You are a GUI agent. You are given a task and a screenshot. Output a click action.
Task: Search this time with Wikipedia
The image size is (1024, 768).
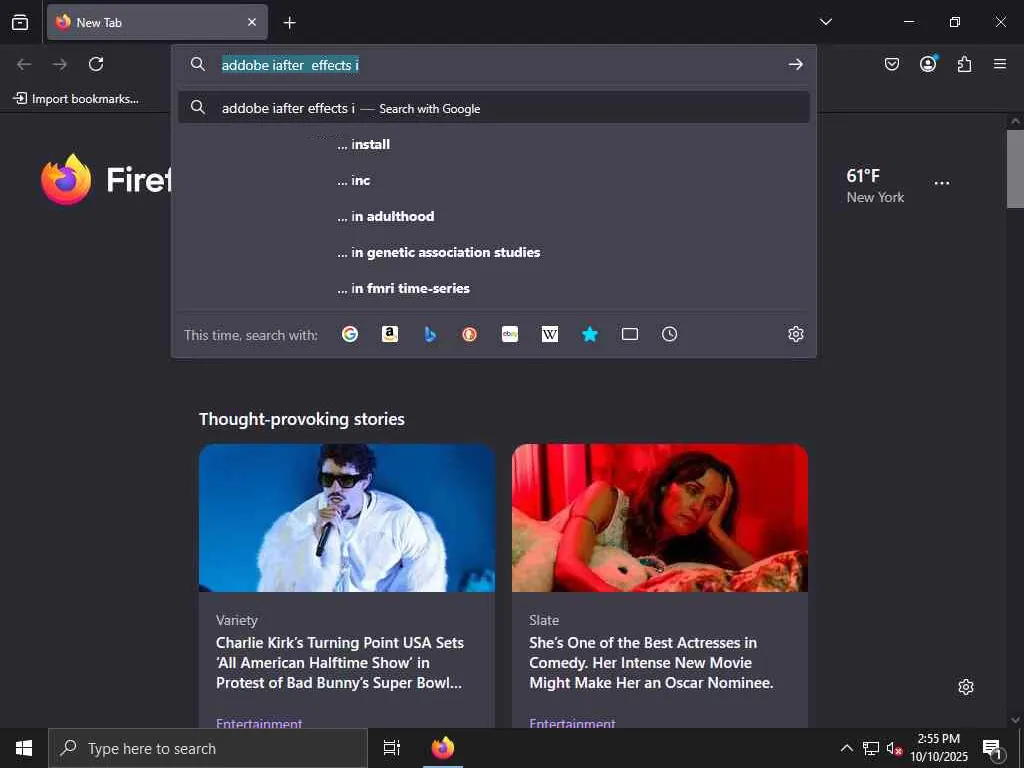point(550,334)
